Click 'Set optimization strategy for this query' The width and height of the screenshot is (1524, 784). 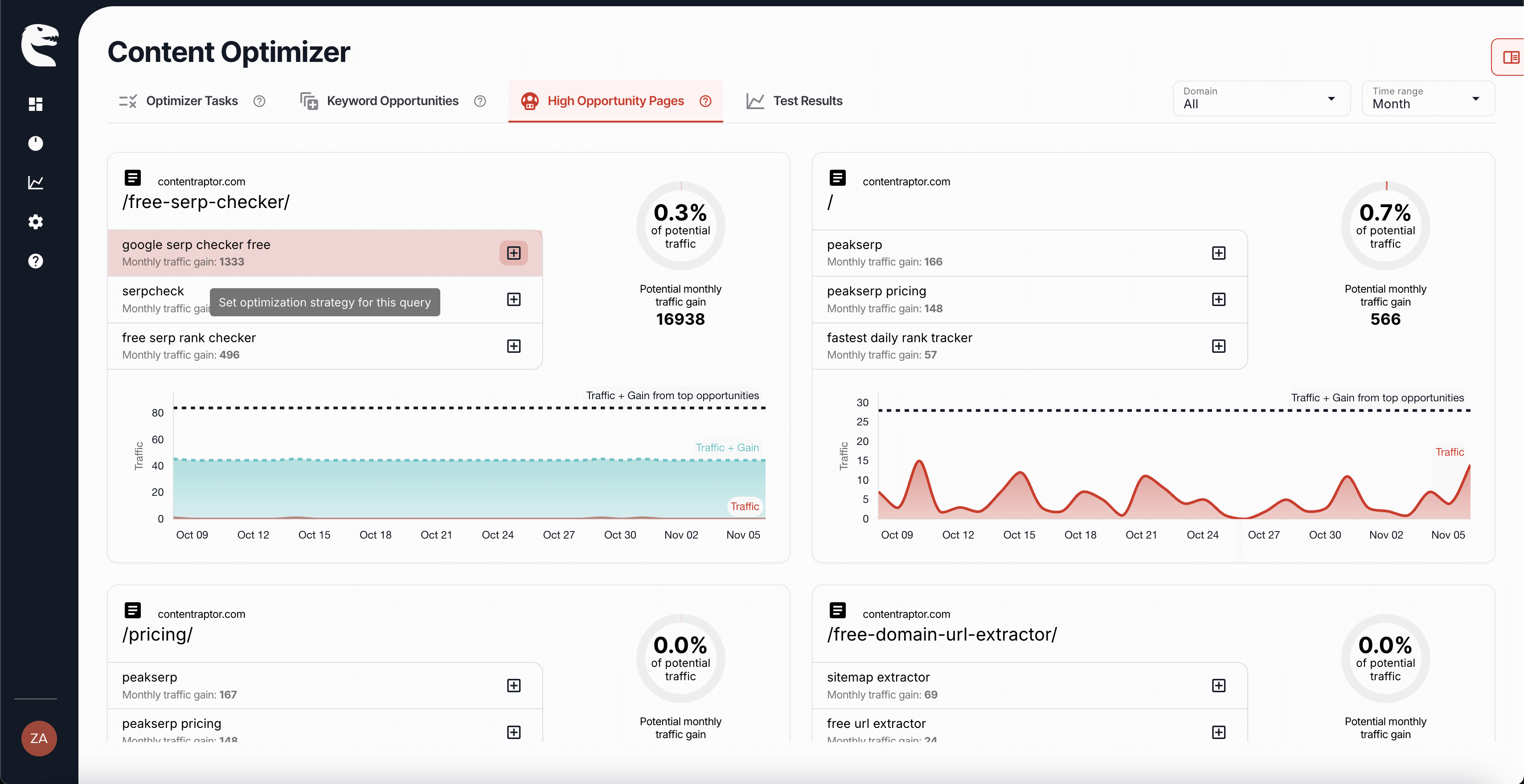tap(325, 302)
